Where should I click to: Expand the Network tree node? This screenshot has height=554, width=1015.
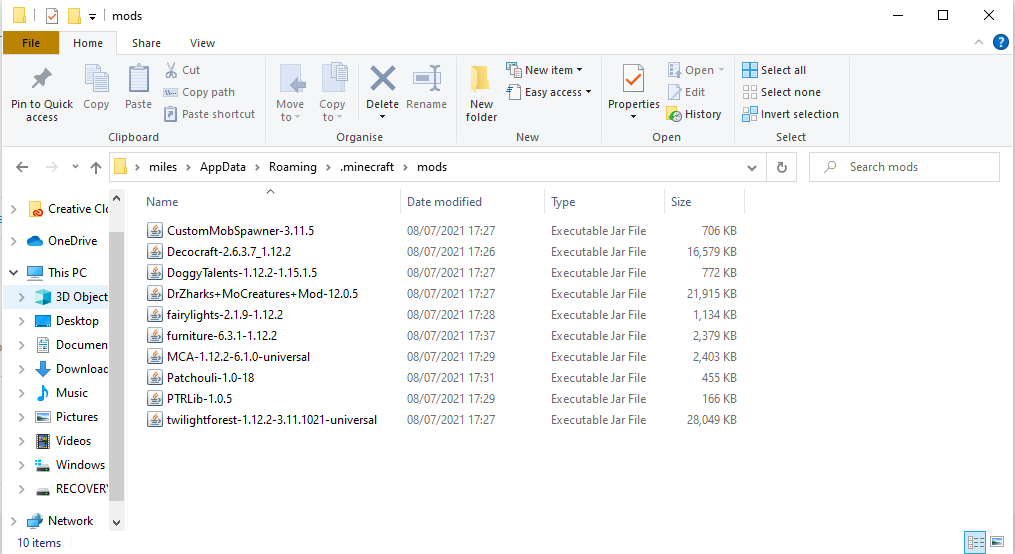(x=14, y=521)
